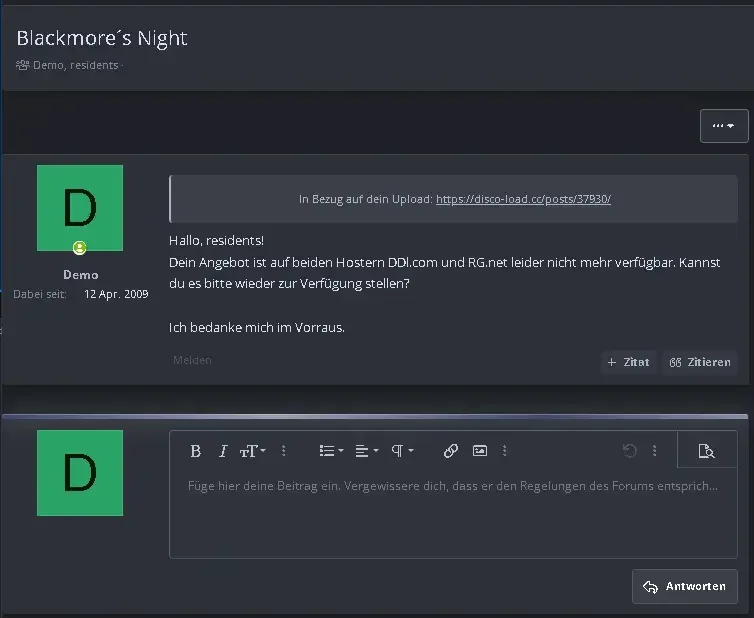Open the list formatting dropdown
This screenshot has height=618, width=754.
point(331,451)
